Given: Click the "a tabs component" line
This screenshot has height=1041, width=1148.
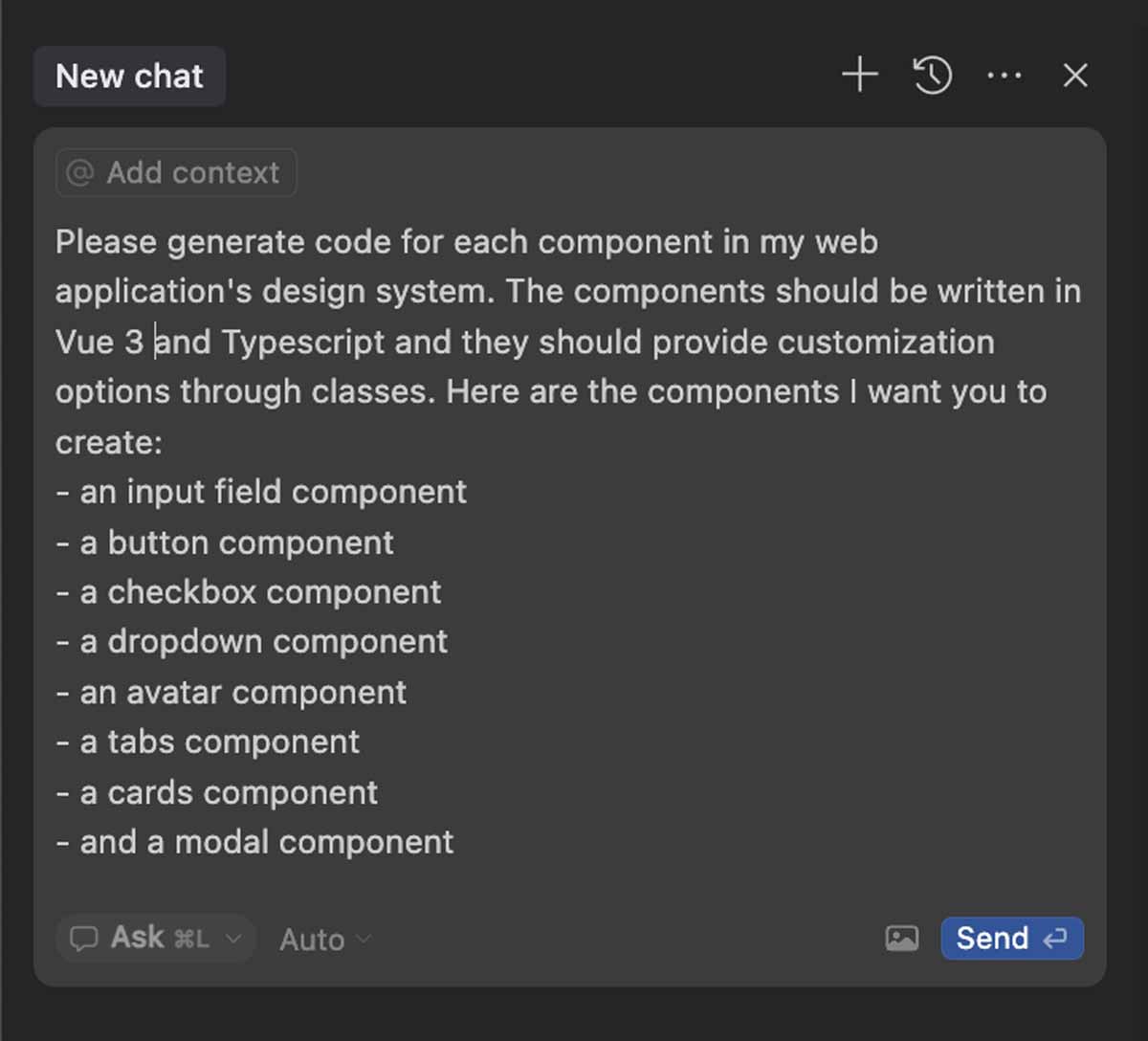Looking at the screenshot, I should click(x=219, y=742).
